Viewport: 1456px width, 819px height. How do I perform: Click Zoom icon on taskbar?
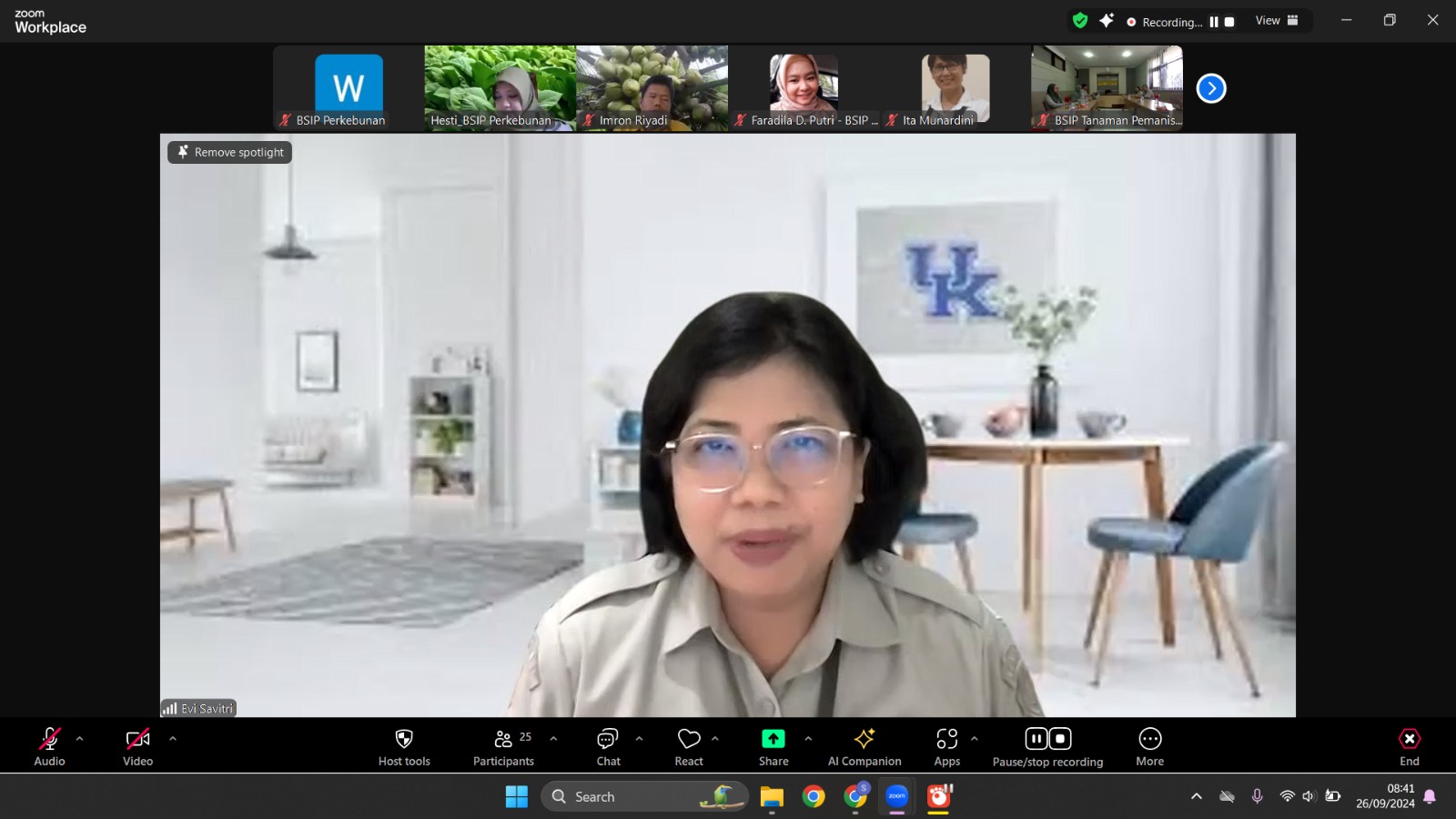pyautogui.click(x=897, y=797)
